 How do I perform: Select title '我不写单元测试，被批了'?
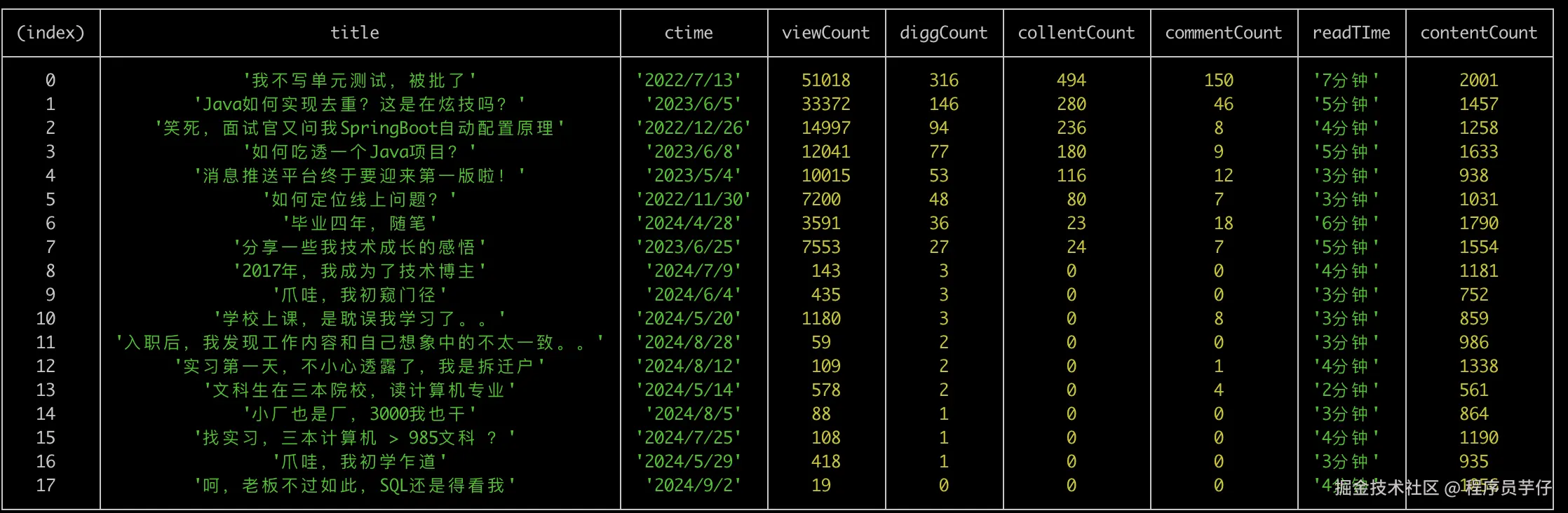360,81
